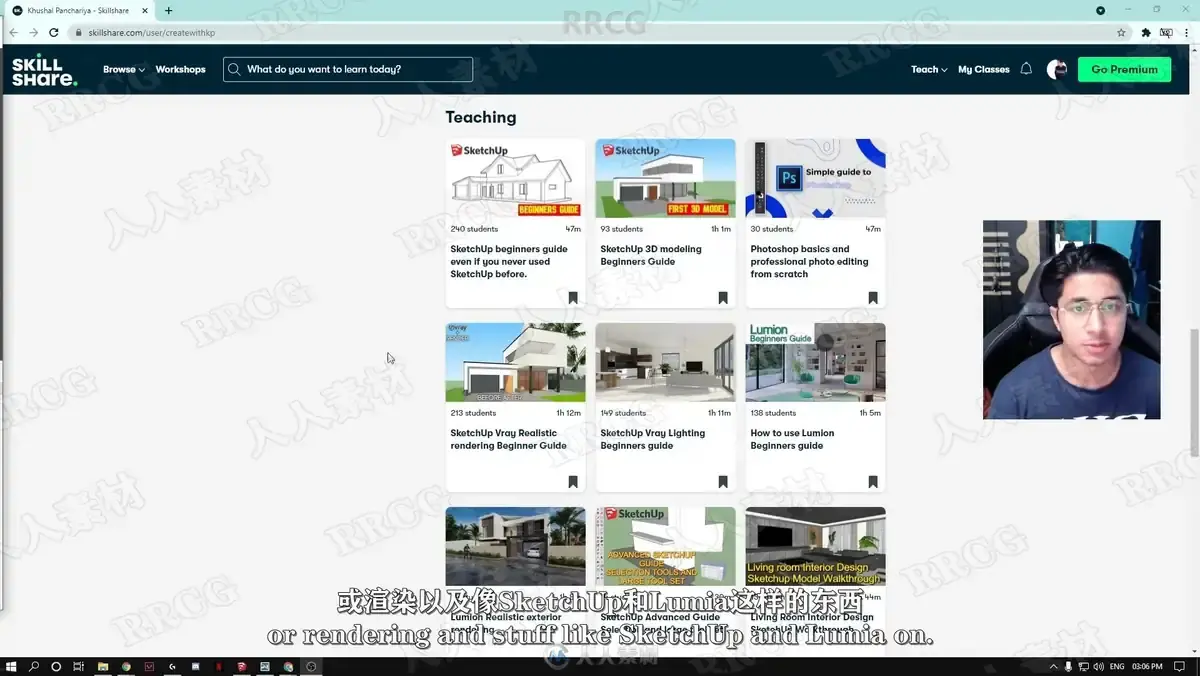Click the '138 students' text
This screenshot has width=1200, height=676.
pos(773,413)
